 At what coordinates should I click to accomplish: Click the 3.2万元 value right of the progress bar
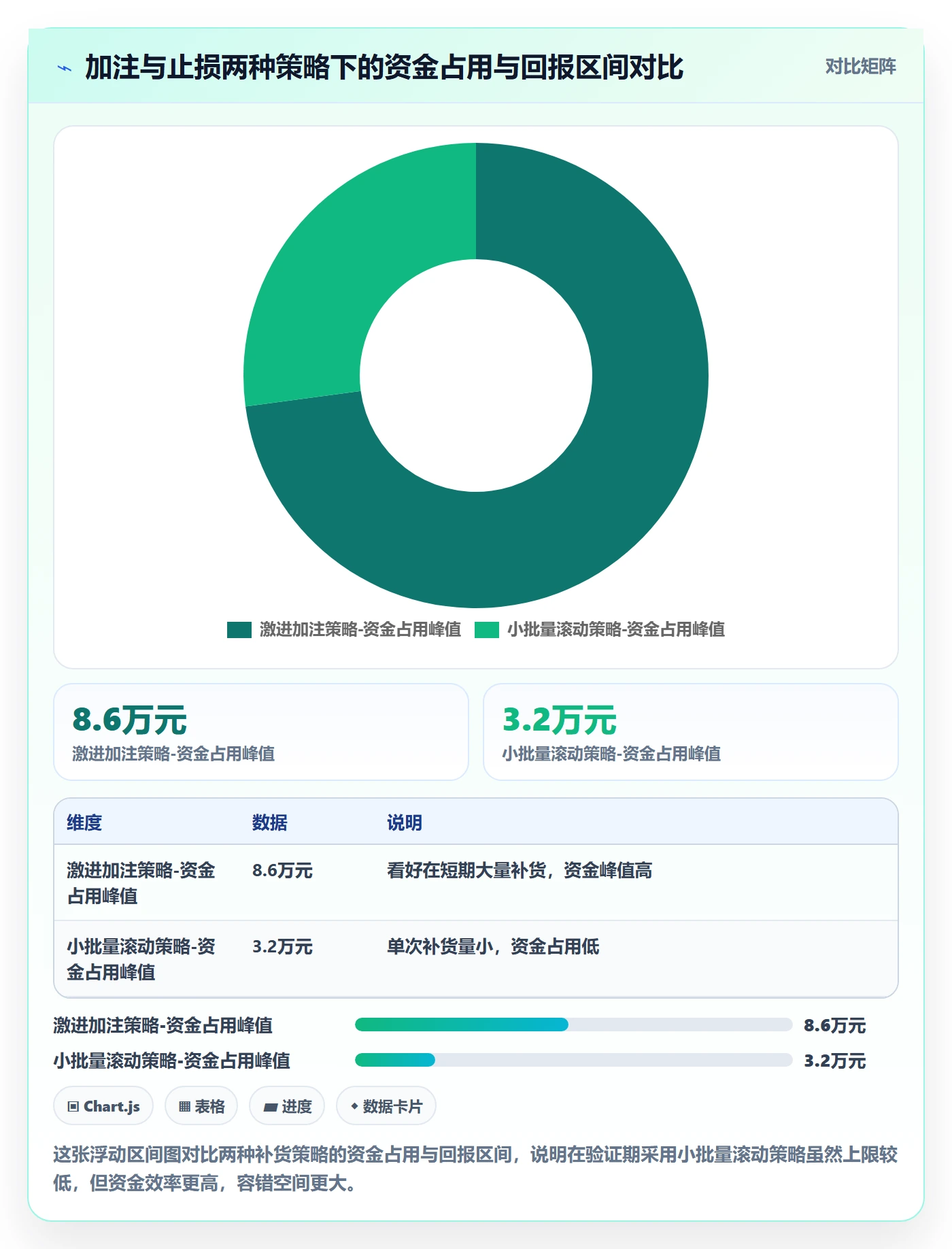point(835,1061)
